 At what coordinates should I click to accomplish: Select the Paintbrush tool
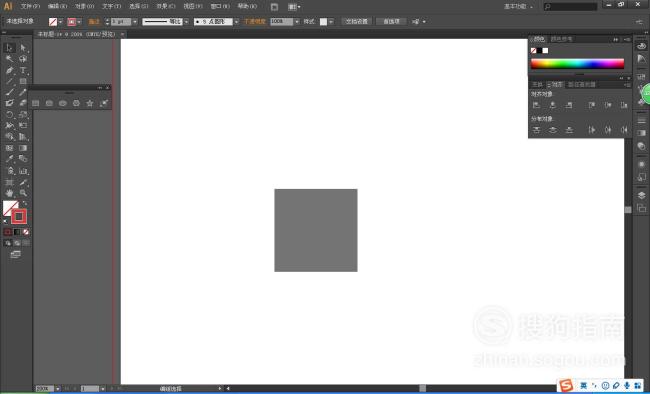click(9, 92)
